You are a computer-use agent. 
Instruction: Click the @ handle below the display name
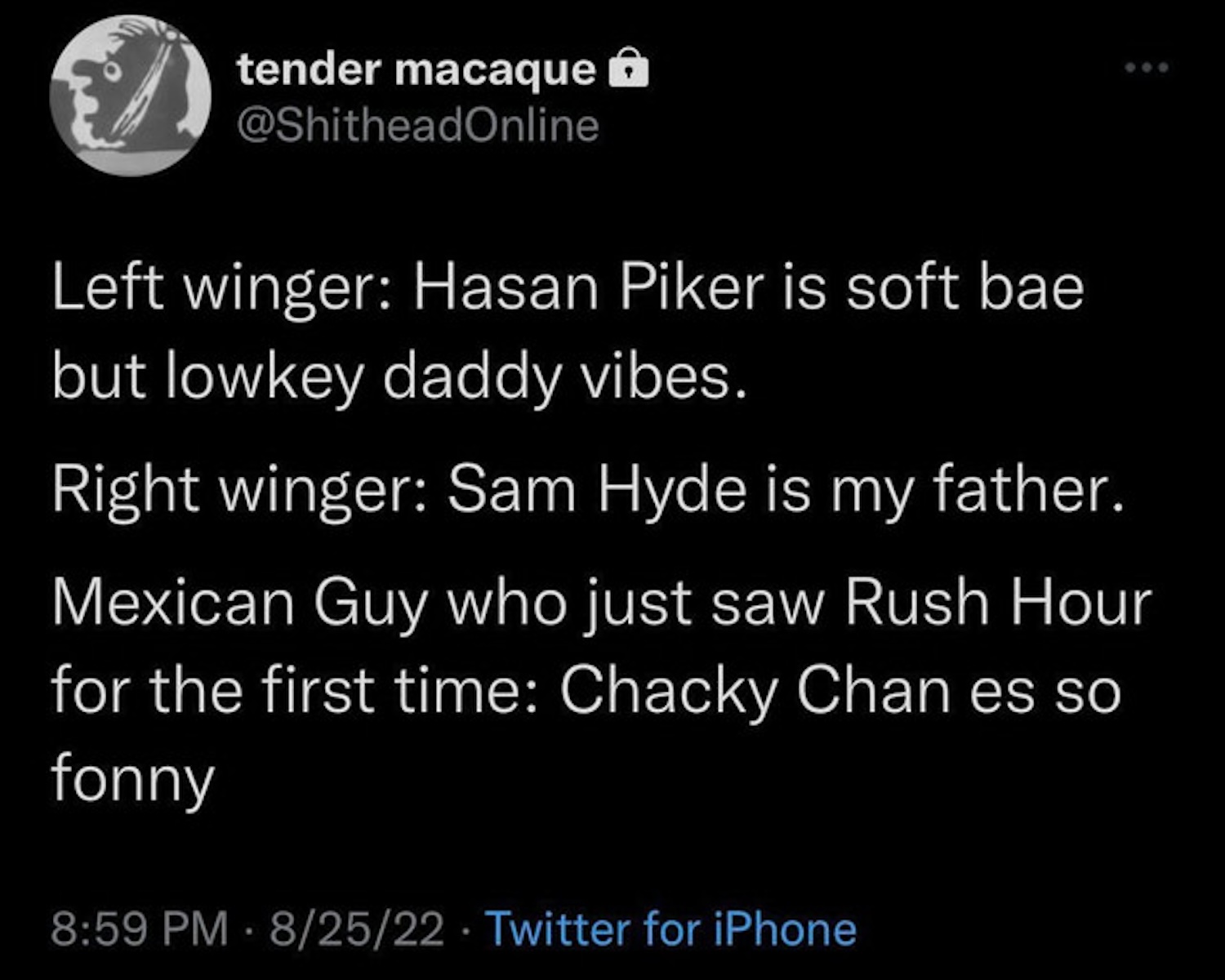click(x=418, y=126)
